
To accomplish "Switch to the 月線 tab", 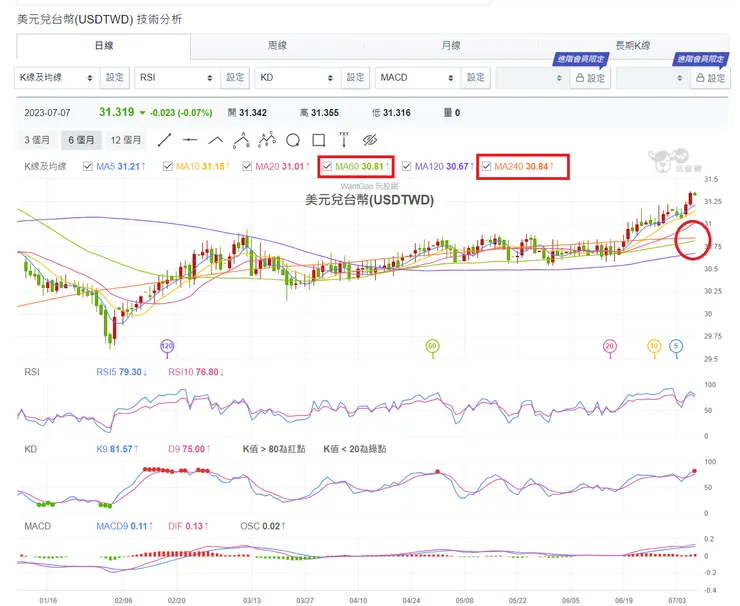I will [x=451, y=46].
